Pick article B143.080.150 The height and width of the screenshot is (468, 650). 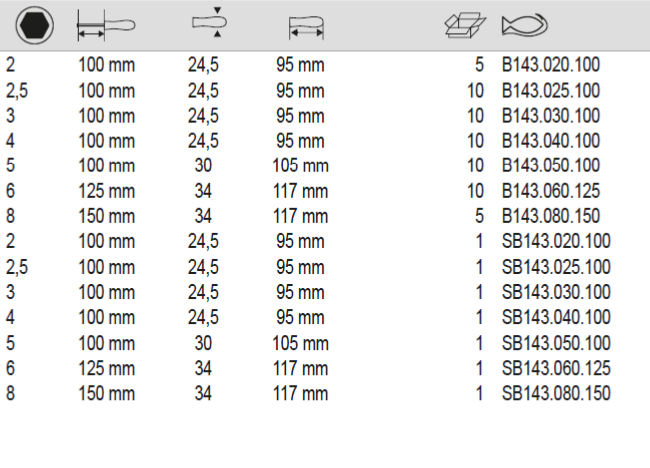point(550,215)
